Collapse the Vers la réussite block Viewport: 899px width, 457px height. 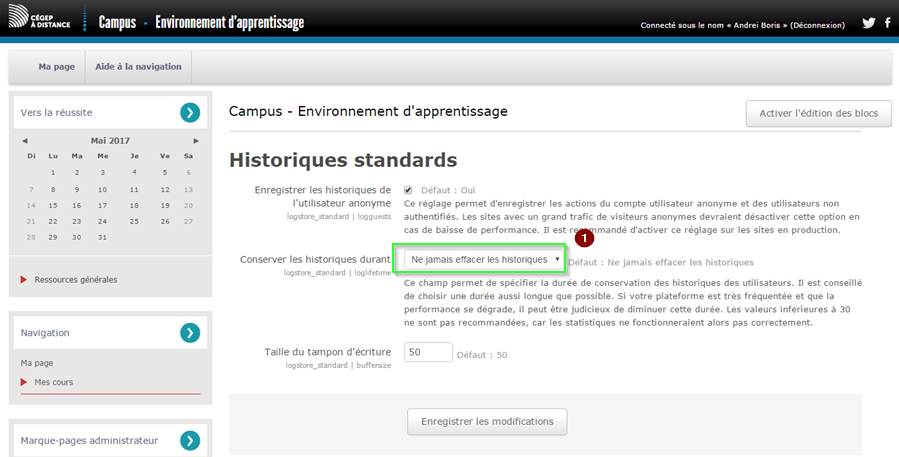190,113
